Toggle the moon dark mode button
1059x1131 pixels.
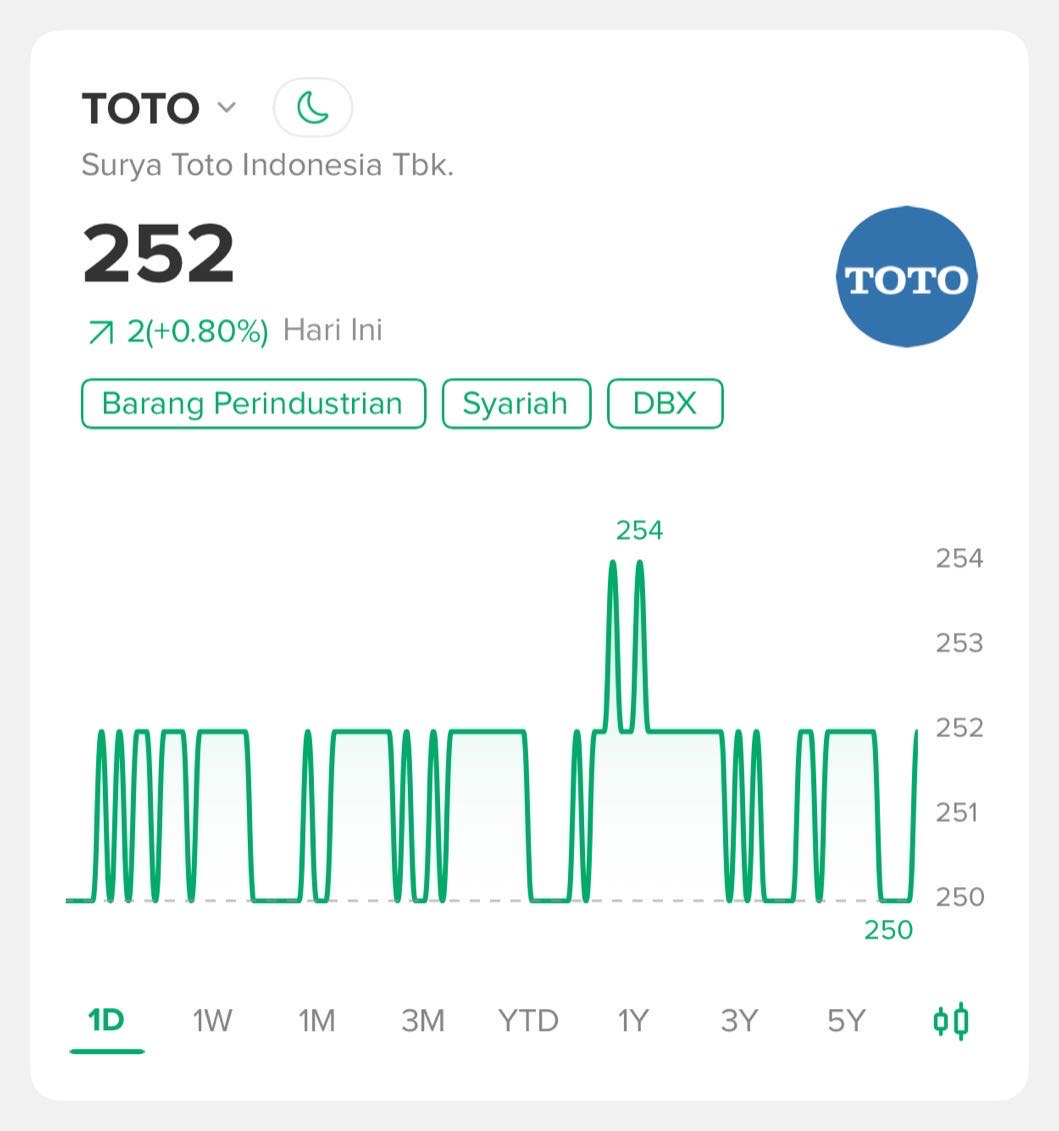(312, 107)
